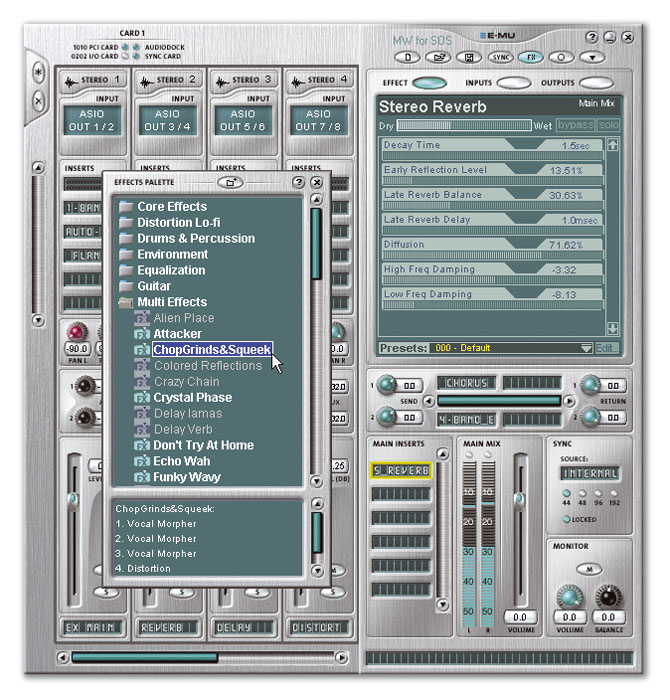Switch to the OUTPUTS view tab
This screenshot has width=670, height=700.
pos(594,83)
